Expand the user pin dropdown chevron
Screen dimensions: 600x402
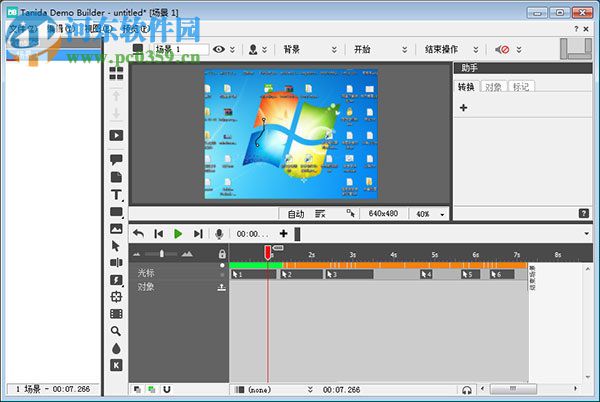(x=264, y=50)
